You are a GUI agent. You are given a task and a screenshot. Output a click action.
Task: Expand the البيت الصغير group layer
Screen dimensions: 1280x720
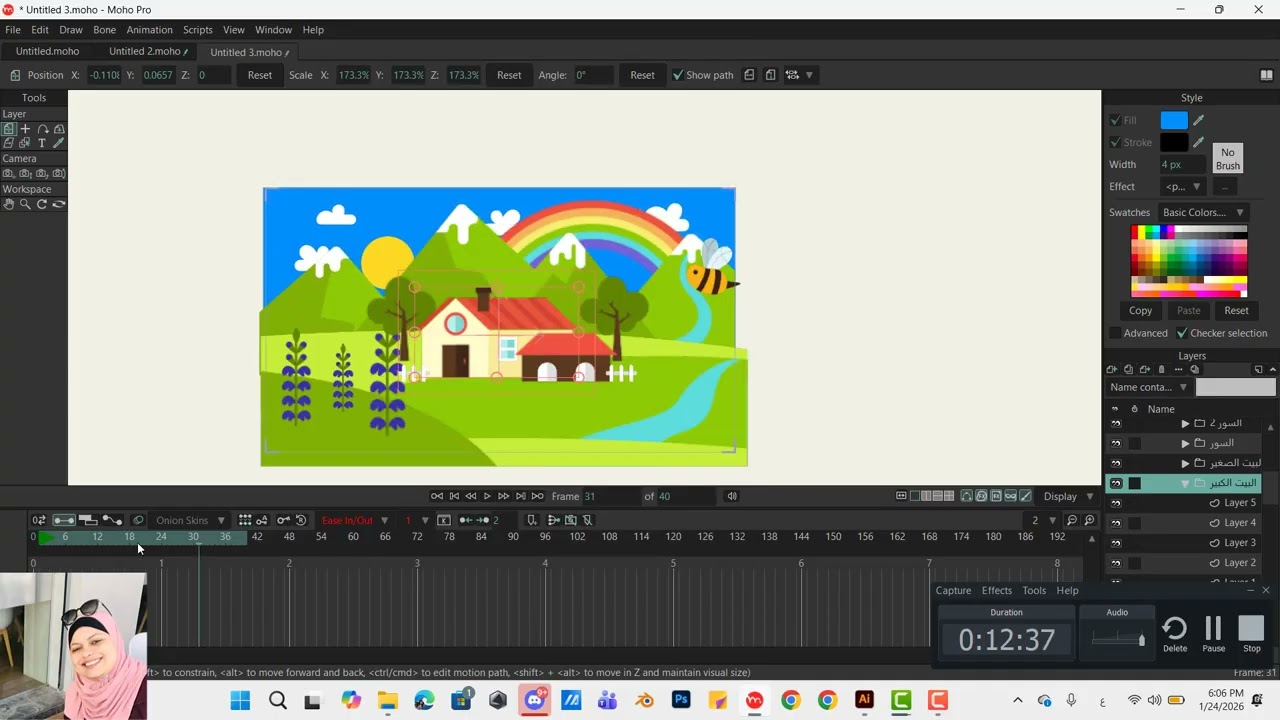[1186, 463]
